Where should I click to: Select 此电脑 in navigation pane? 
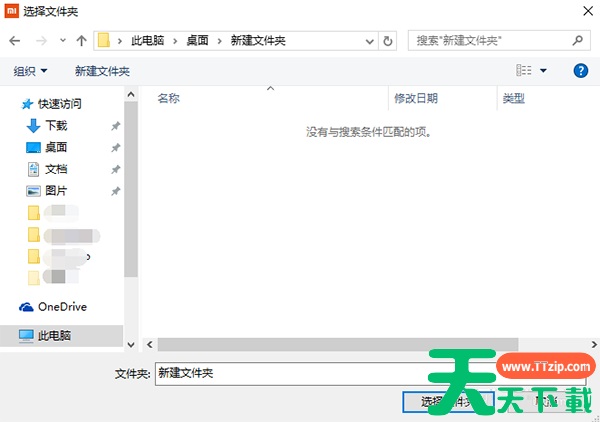click(61, 336)
